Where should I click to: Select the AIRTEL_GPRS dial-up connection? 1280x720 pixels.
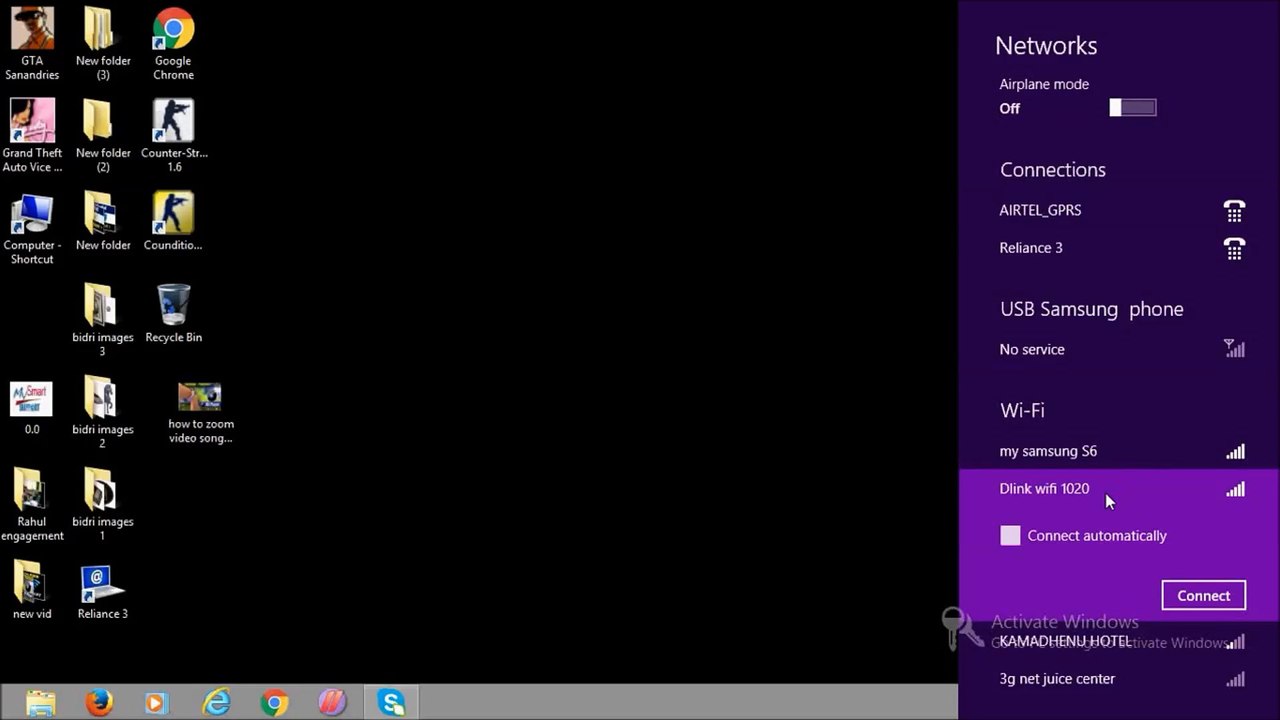tap(1119, 211)
